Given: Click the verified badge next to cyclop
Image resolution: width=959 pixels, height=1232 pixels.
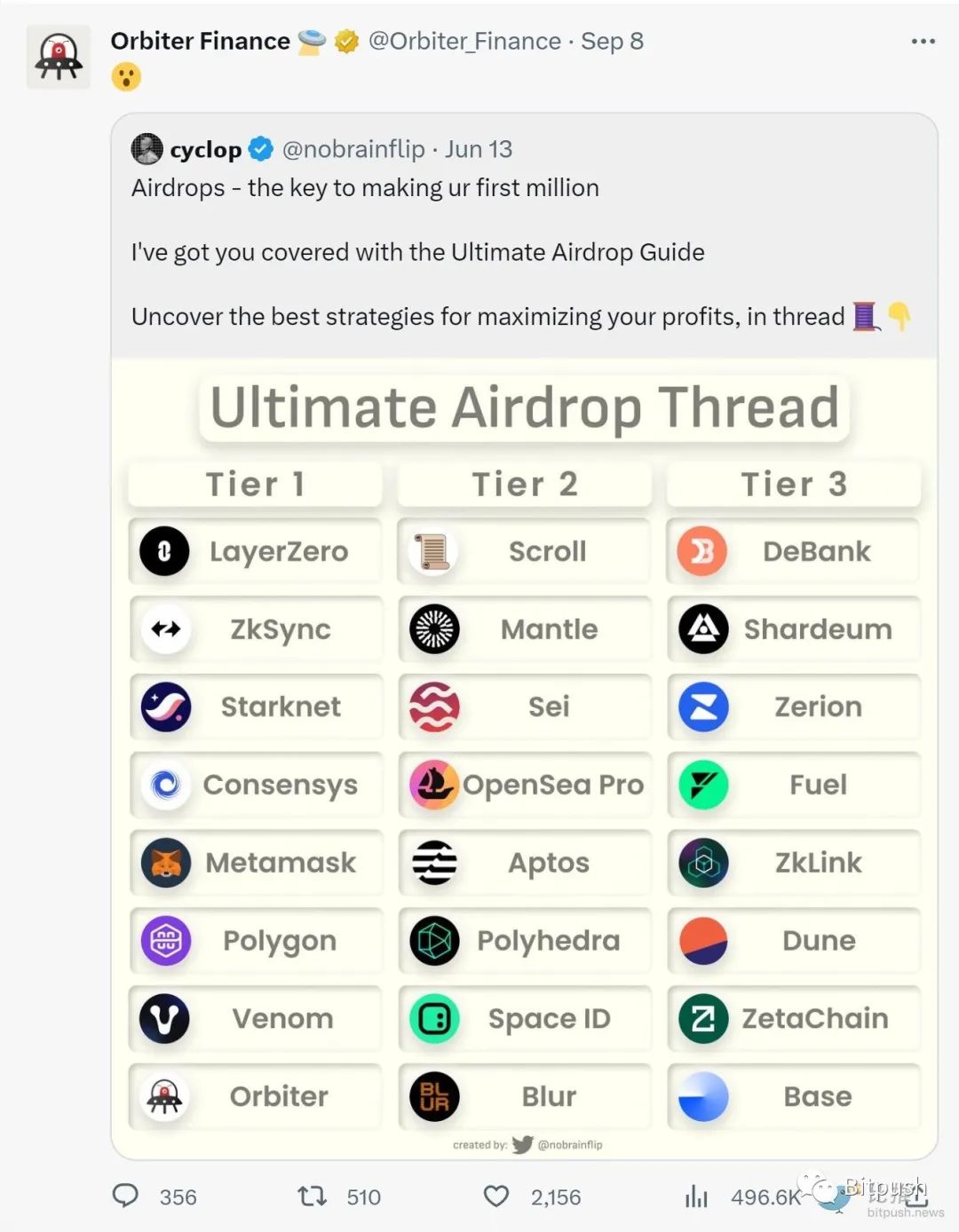Looking at the screenshot, I should coord(259,149).
